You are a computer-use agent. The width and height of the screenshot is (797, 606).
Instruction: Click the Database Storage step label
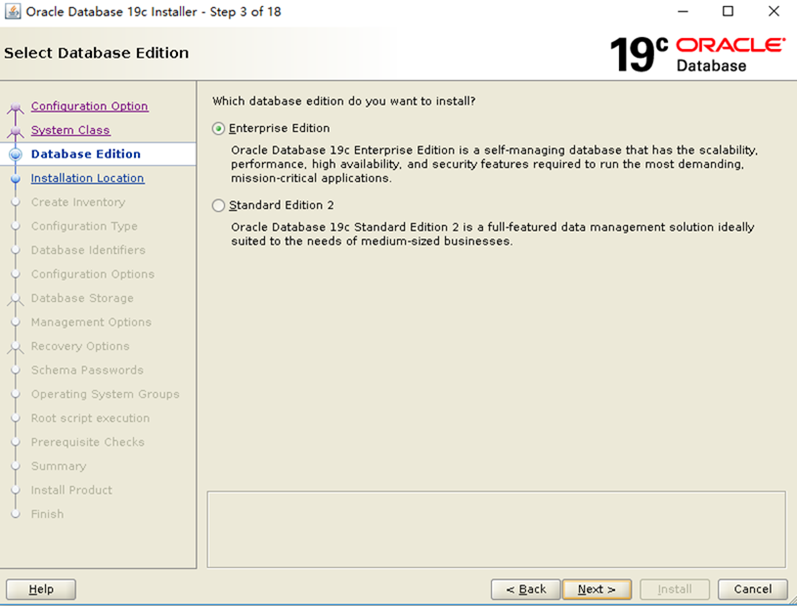click(82, 298)
